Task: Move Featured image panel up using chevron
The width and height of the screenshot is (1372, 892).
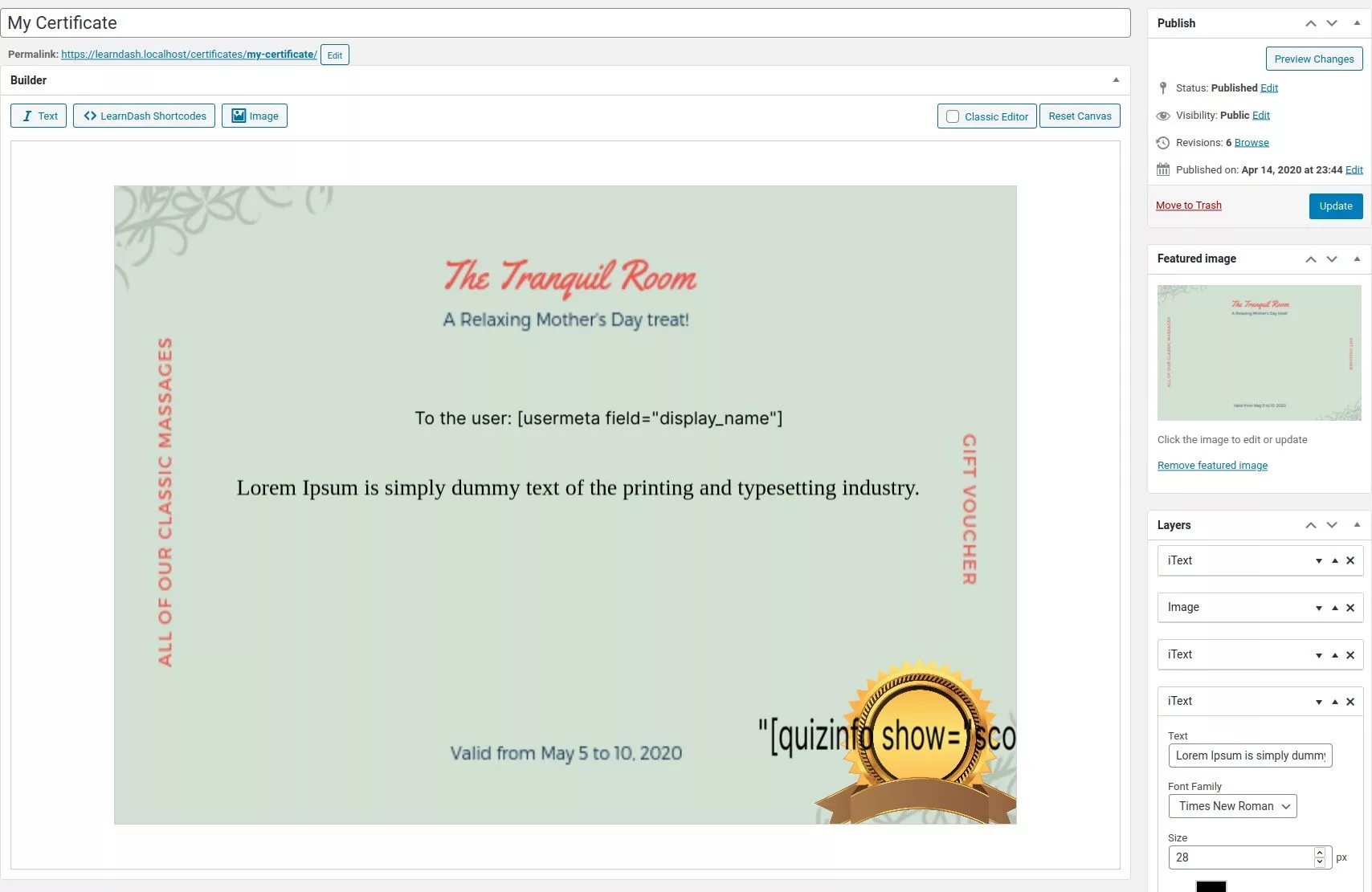Action: (1311, 259)
